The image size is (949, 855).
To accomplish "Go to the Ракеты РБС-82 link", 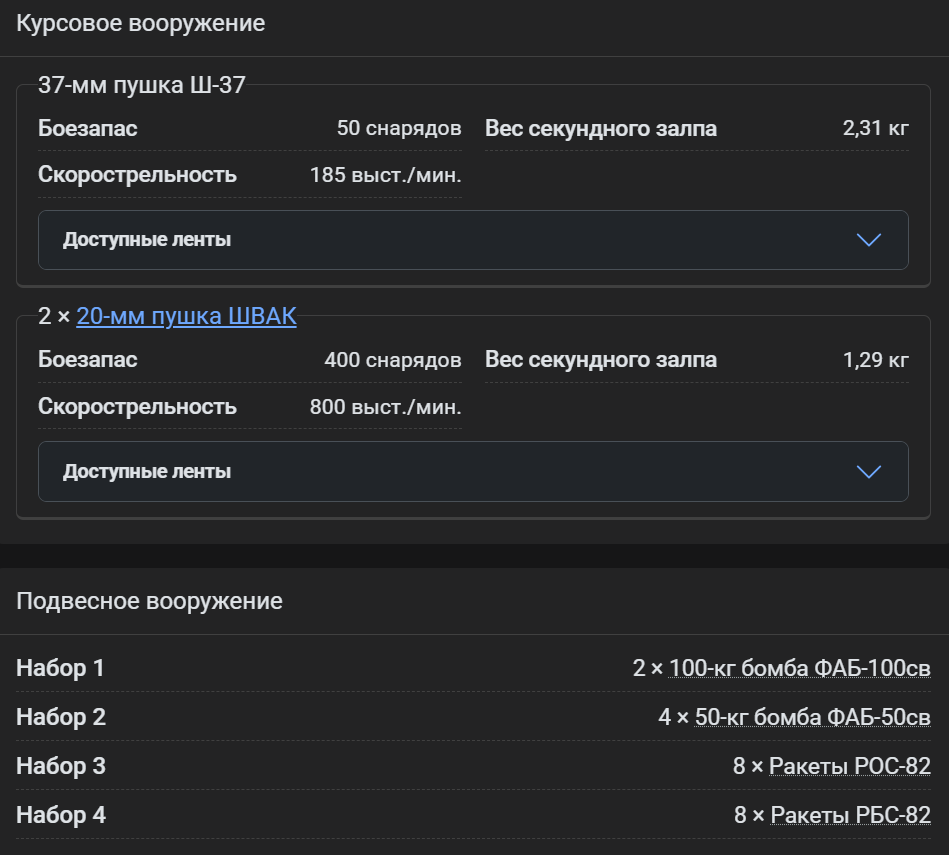I will [x=850, y=815].
